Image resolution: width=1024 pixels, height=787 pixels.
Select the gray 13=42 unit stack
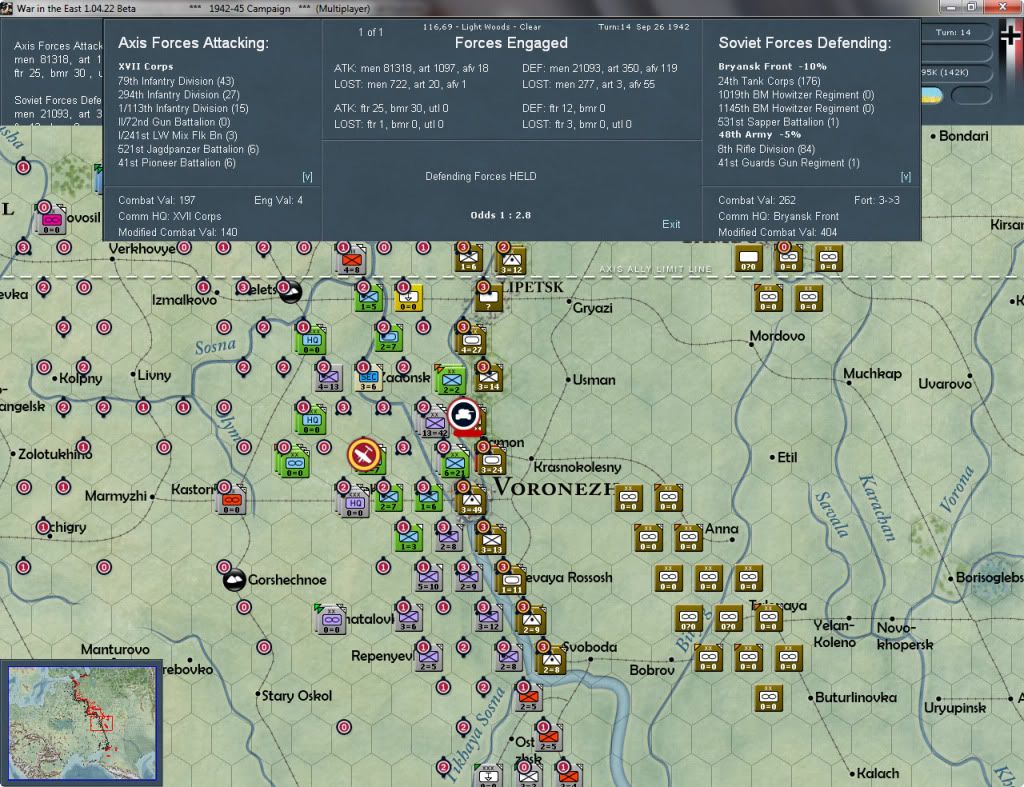434,423
